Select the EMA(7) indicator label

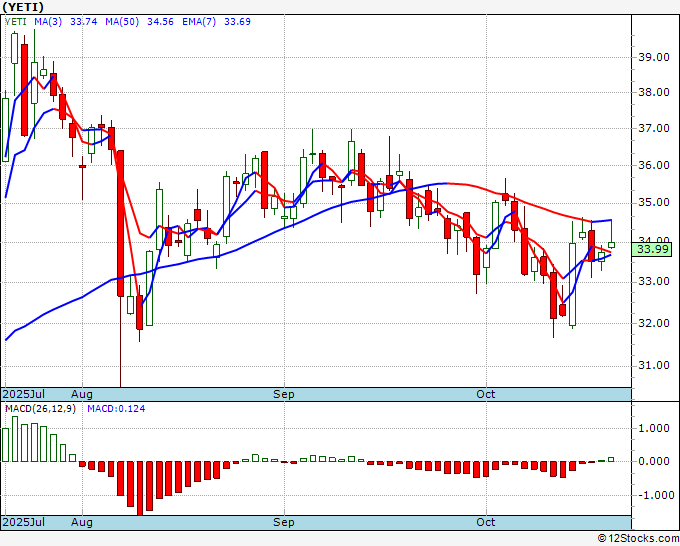pyautogui.click(x=199, y=22)
